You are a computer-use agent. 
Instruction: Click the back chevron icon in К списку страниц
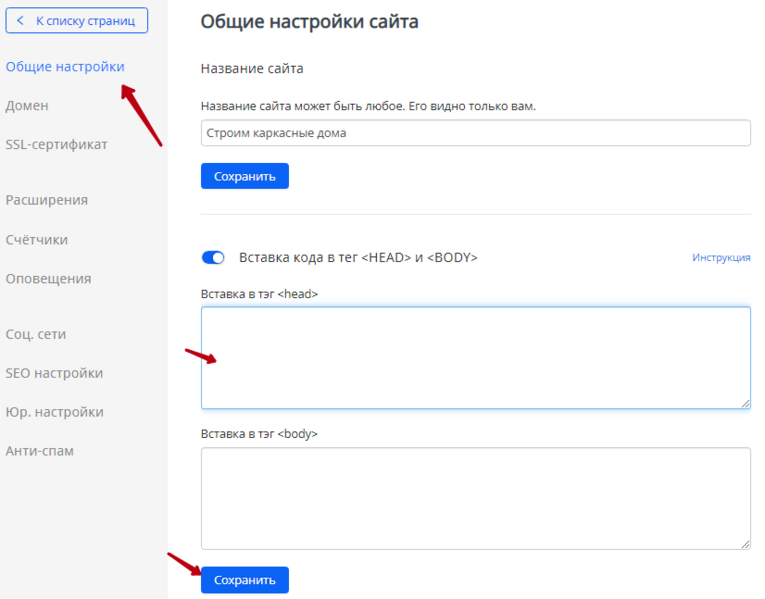20,20
